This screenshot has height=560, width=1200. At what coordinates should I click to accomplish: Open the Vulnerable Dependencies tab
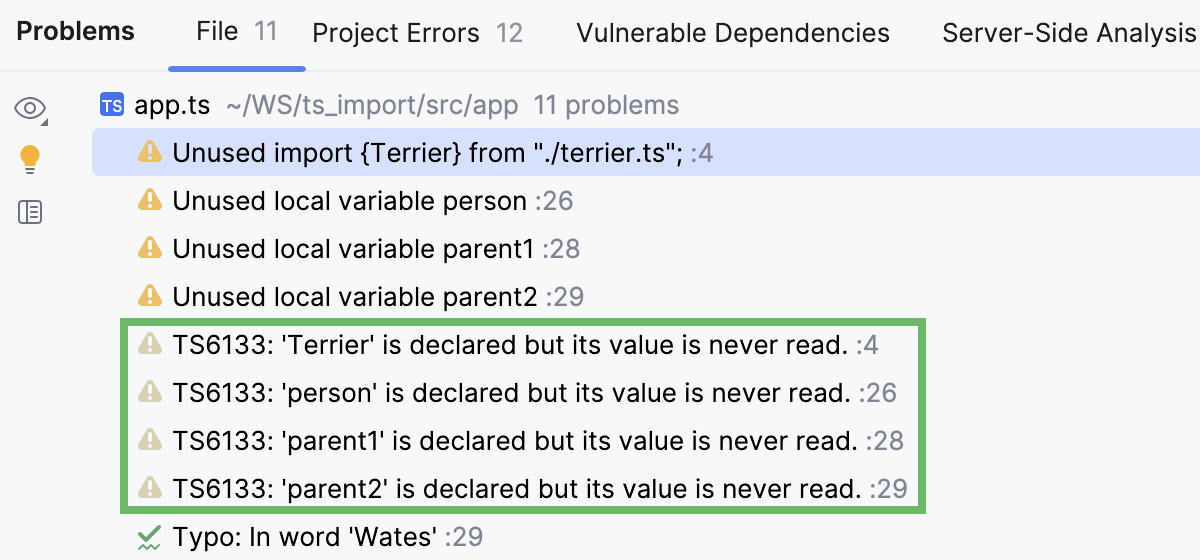(x=733, y=33)
